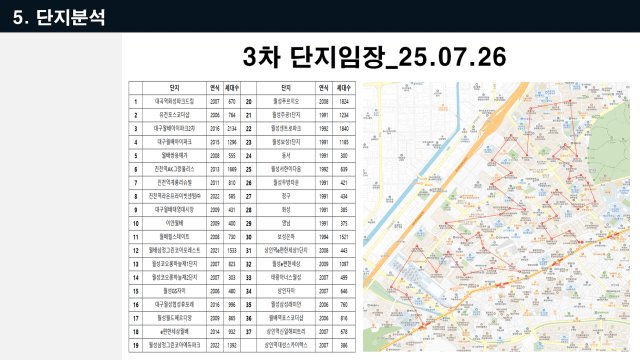Screen dimensions: 640x360
Task: Click household count 1533 in row 12
Action: (x=232, y=251)
